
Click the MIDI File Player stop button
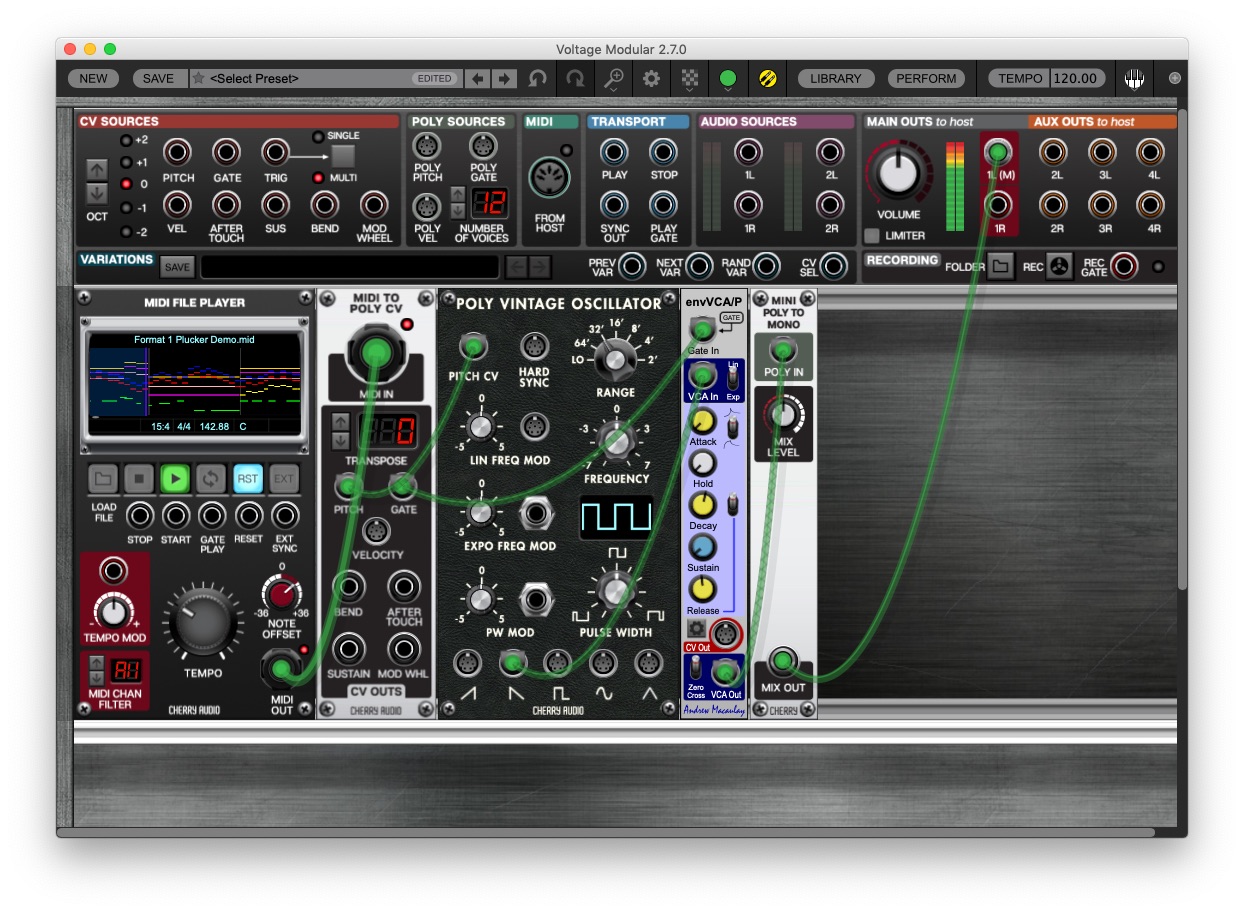tap(139, 479)
